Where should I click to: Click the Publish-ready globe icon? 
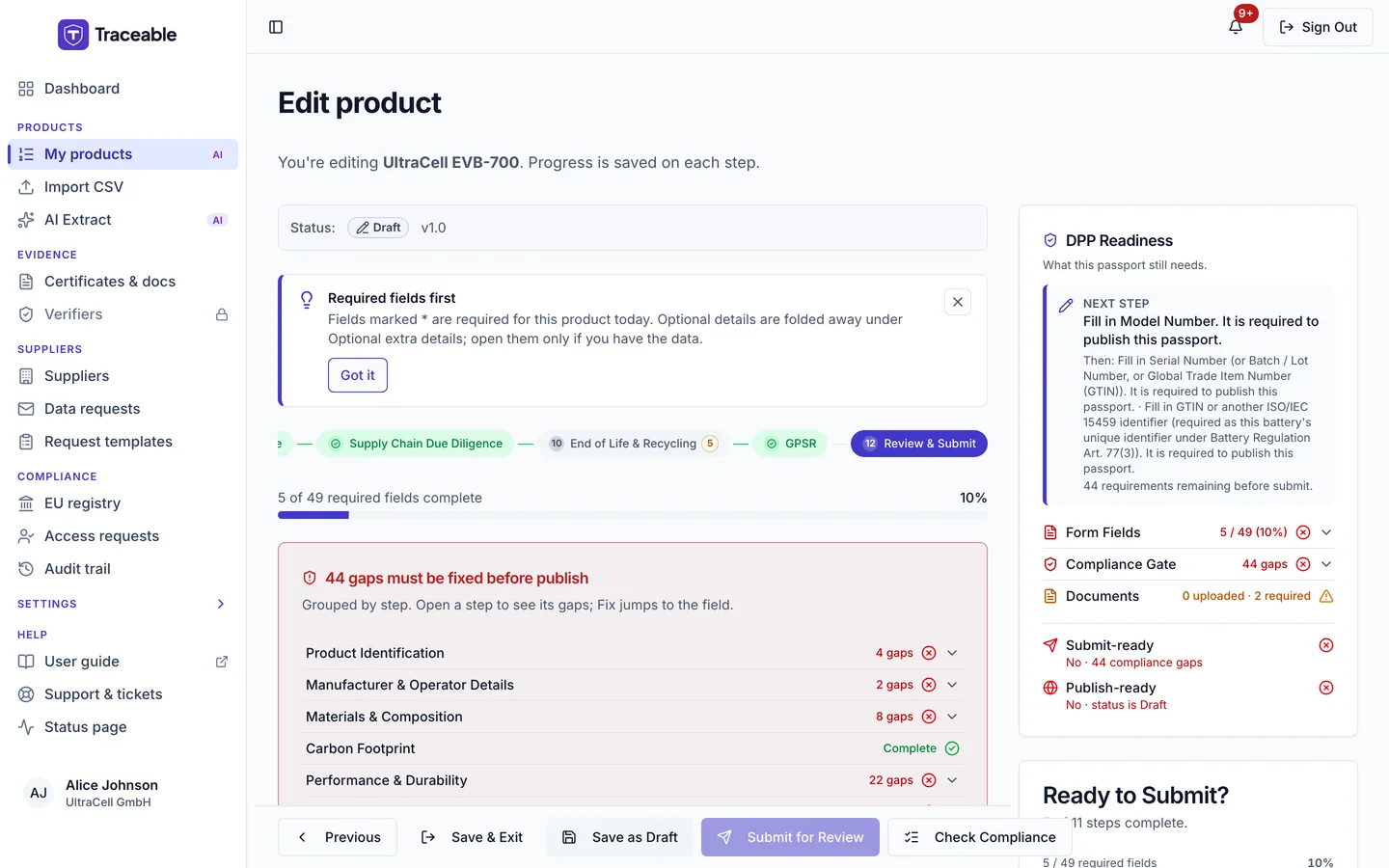[1050, 688]
